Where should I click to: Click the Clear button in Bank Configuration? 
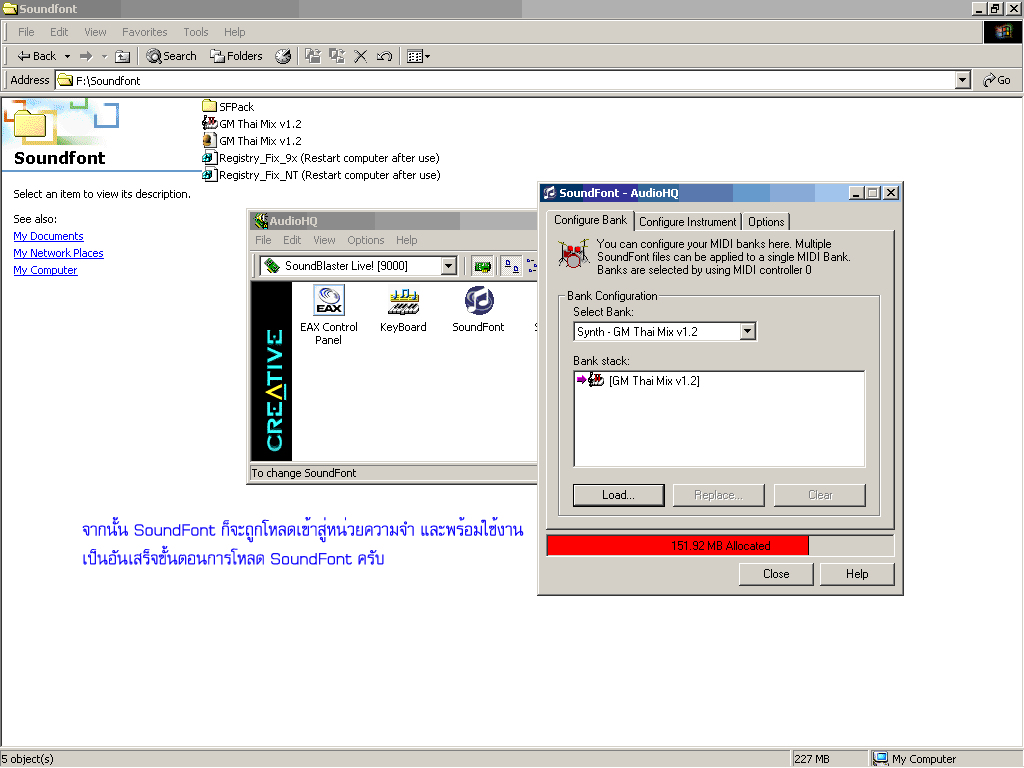coord(820,495)
